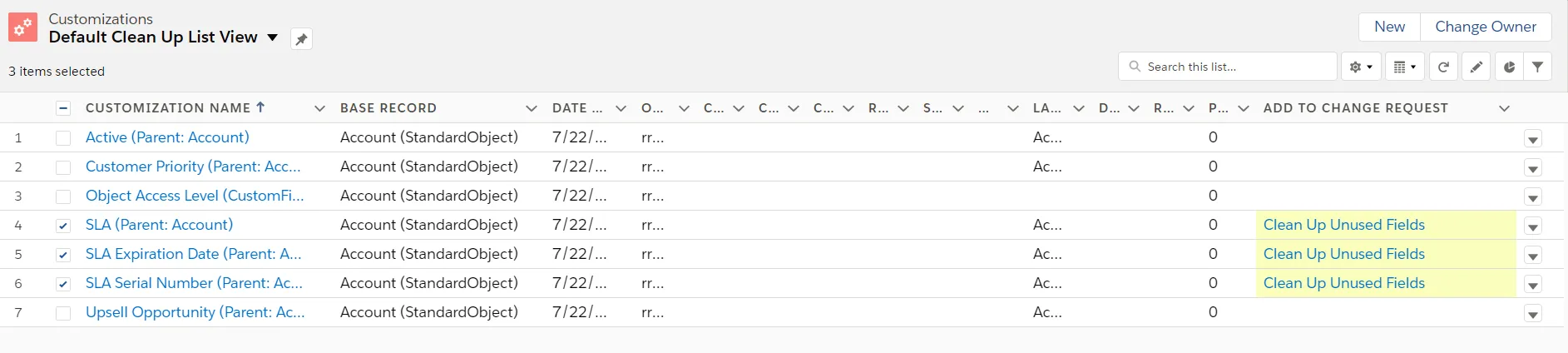
Task: Click the Search this list field
Action: tap(1228, 67)
